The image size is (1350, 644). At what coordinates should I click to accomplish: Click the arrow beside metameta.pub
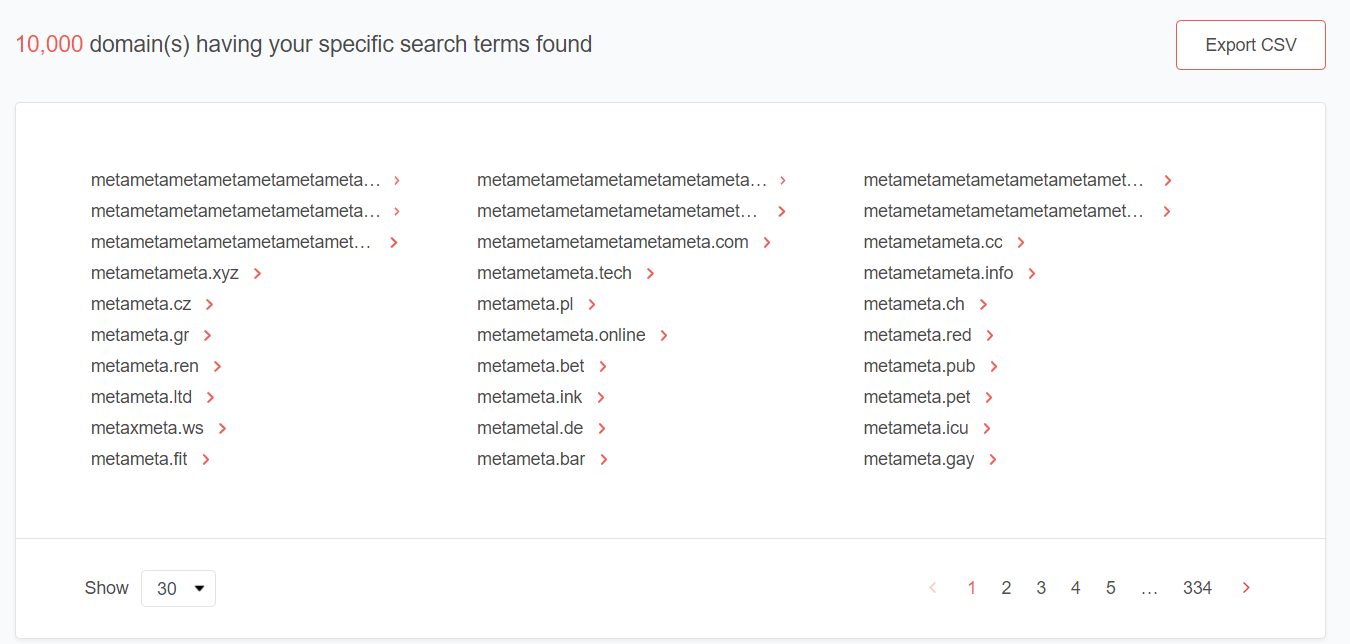coord(994,367)
